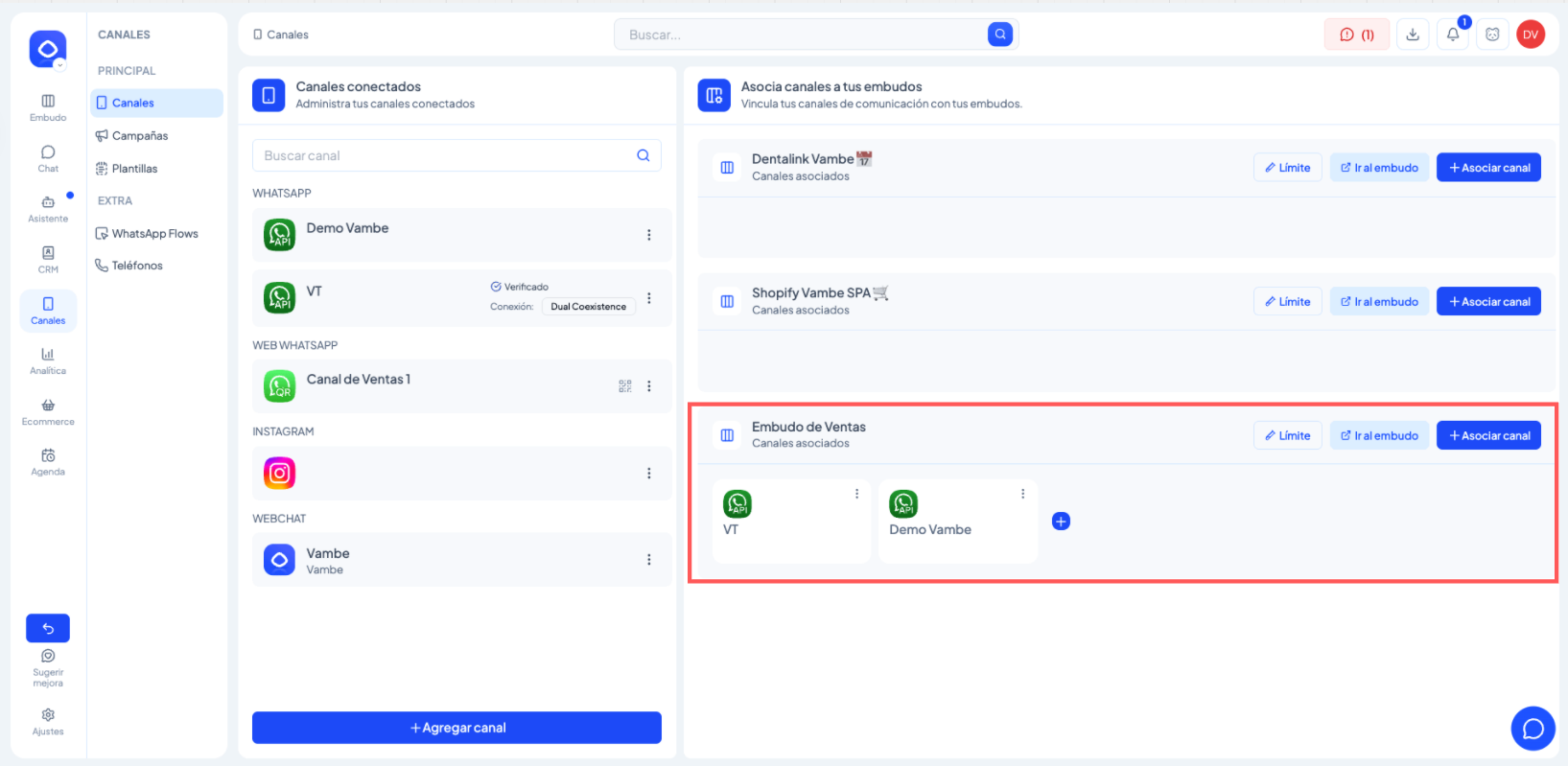The image size is (1568, 766).
Task: Go to Analítica in sidebar
Action: coord(48,360)
